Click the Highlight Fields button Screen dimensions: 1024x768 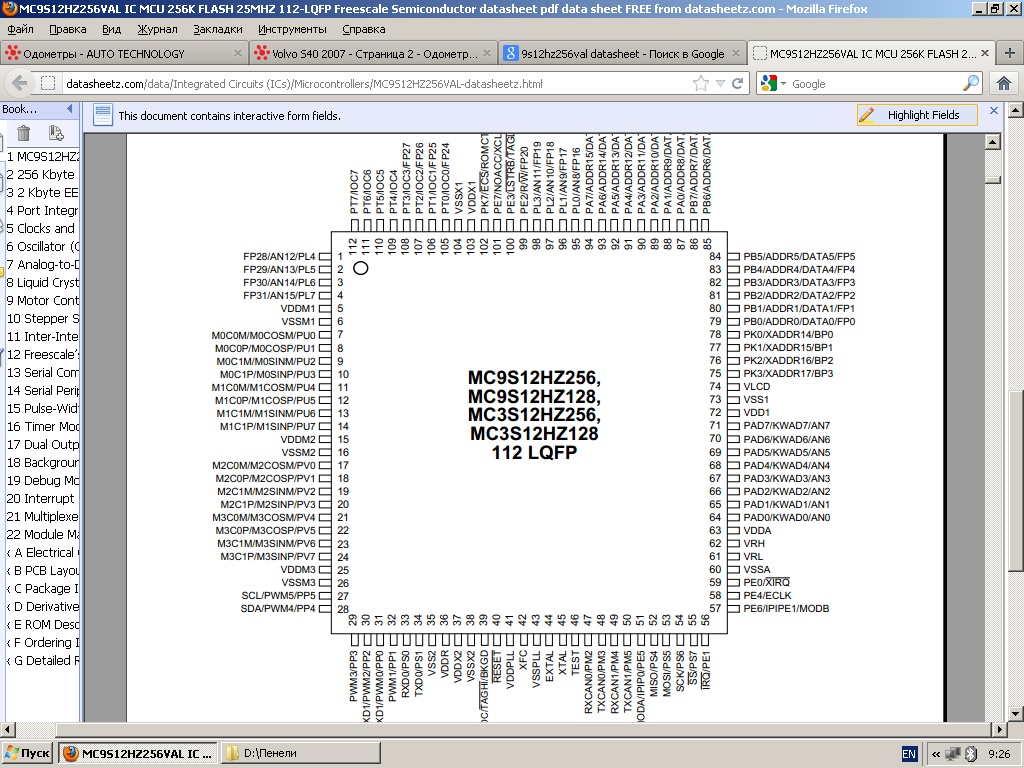(x=917, y=115)
